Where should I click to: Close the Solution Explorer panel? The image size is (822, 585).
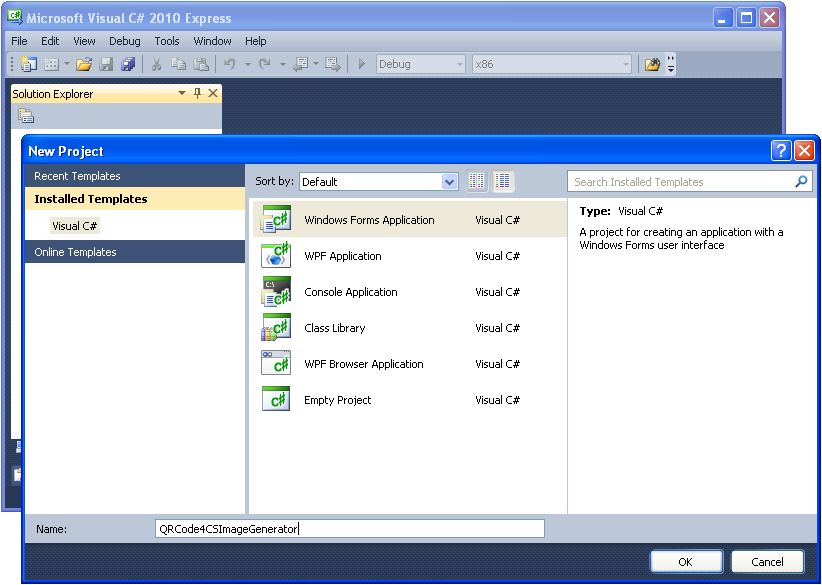[213, 93]
